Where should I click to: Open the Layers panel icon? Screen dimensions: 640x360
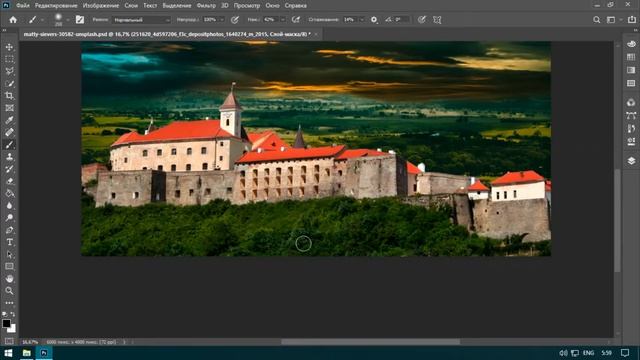631,161
